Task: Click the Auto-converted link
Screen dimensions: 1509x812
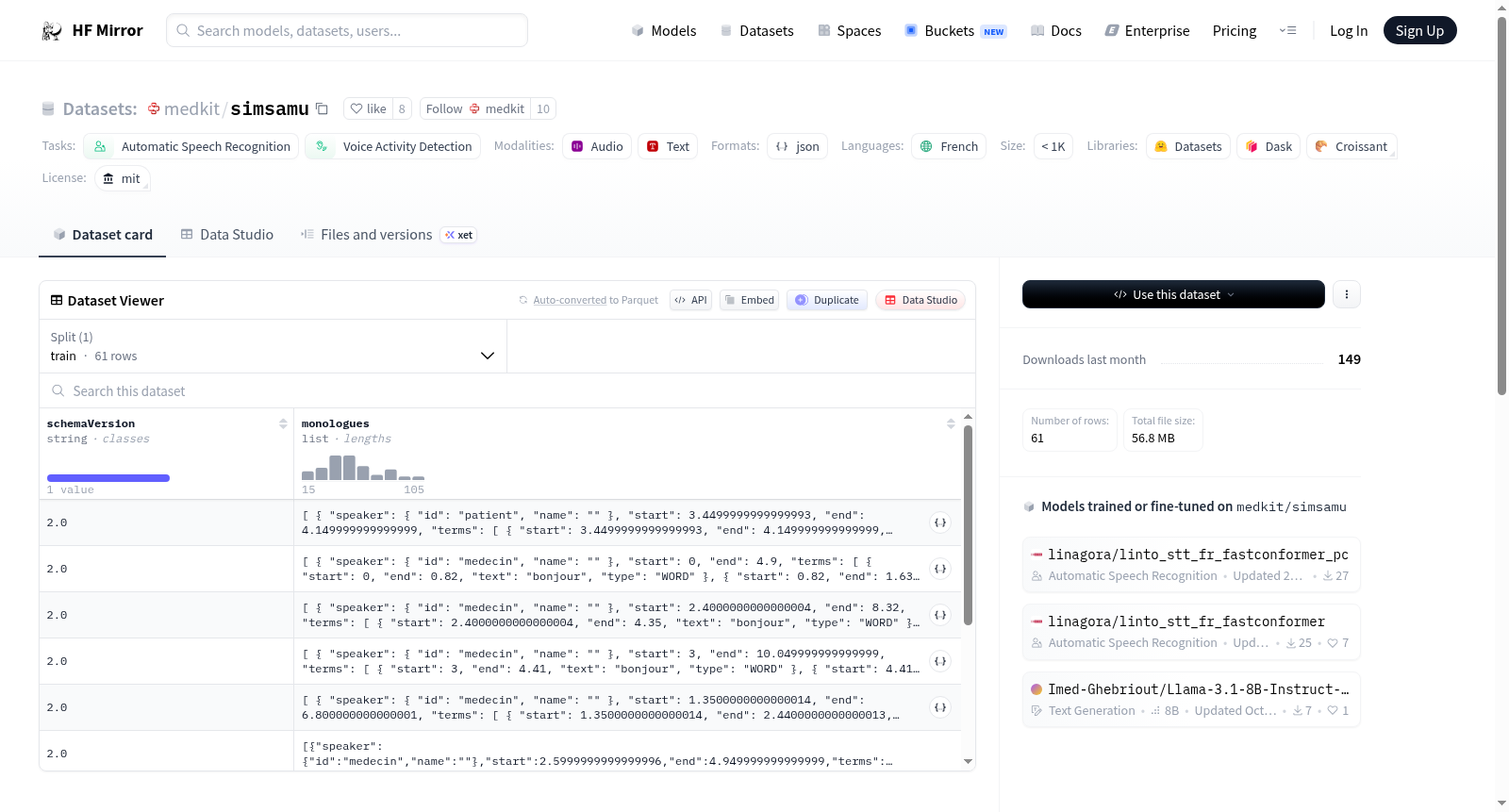Action: (x=570, y=300)
